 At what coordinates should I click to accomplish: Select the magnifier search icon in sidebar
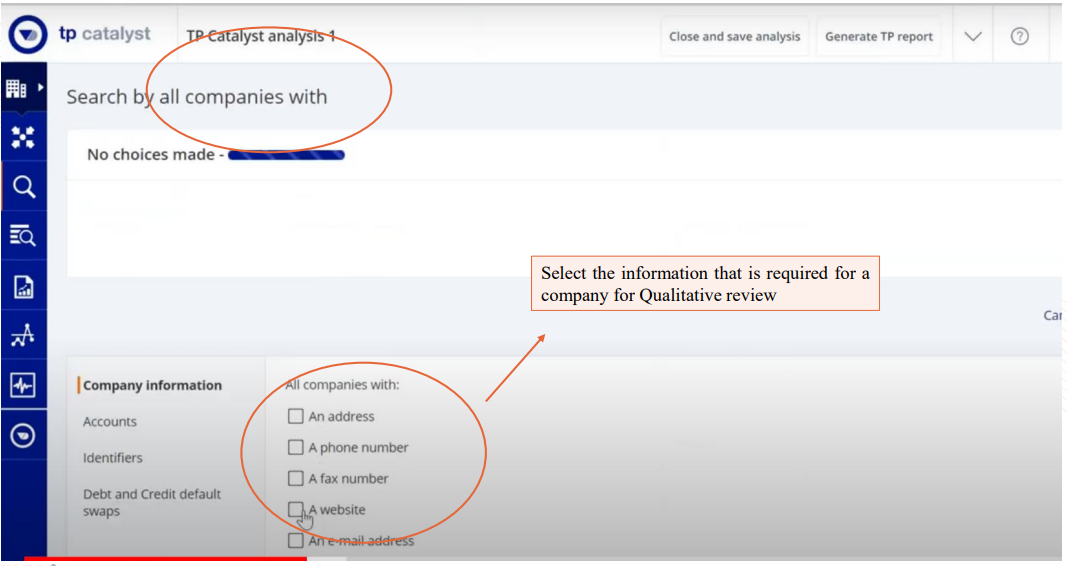[23, 187]
